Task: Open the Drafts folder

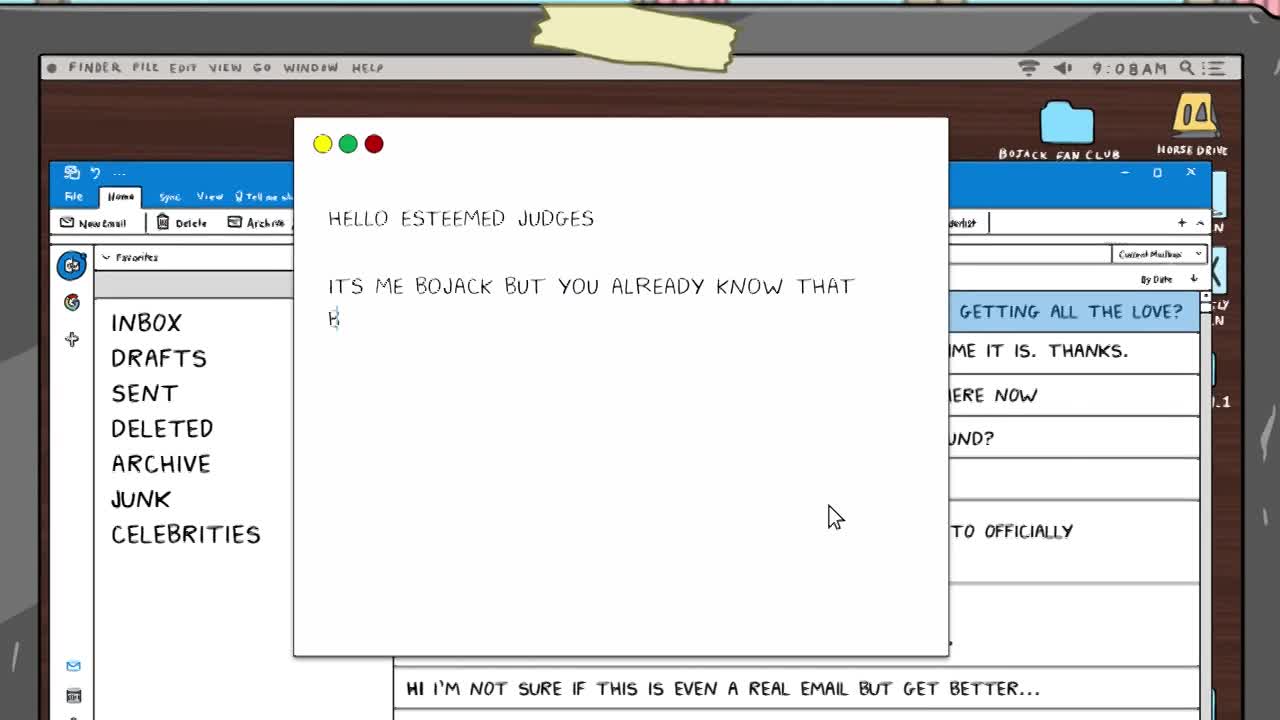Action: coord(158,358)
